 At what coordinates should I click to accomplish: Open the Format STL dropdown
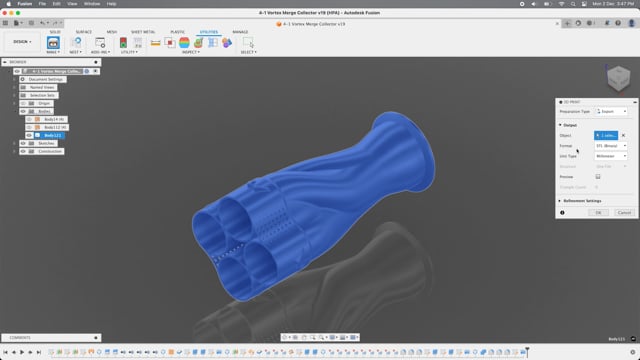tap(611, 146)
